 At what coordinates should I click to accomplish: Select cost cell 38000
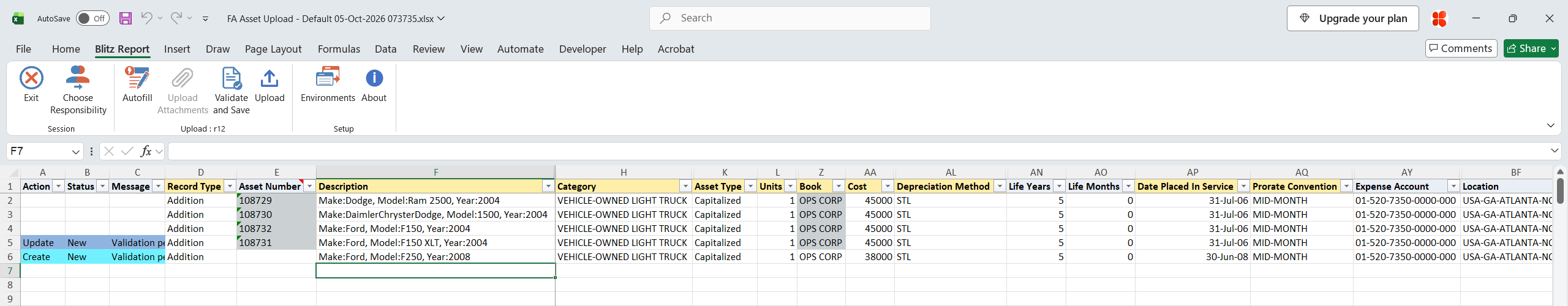click(870, 257)
